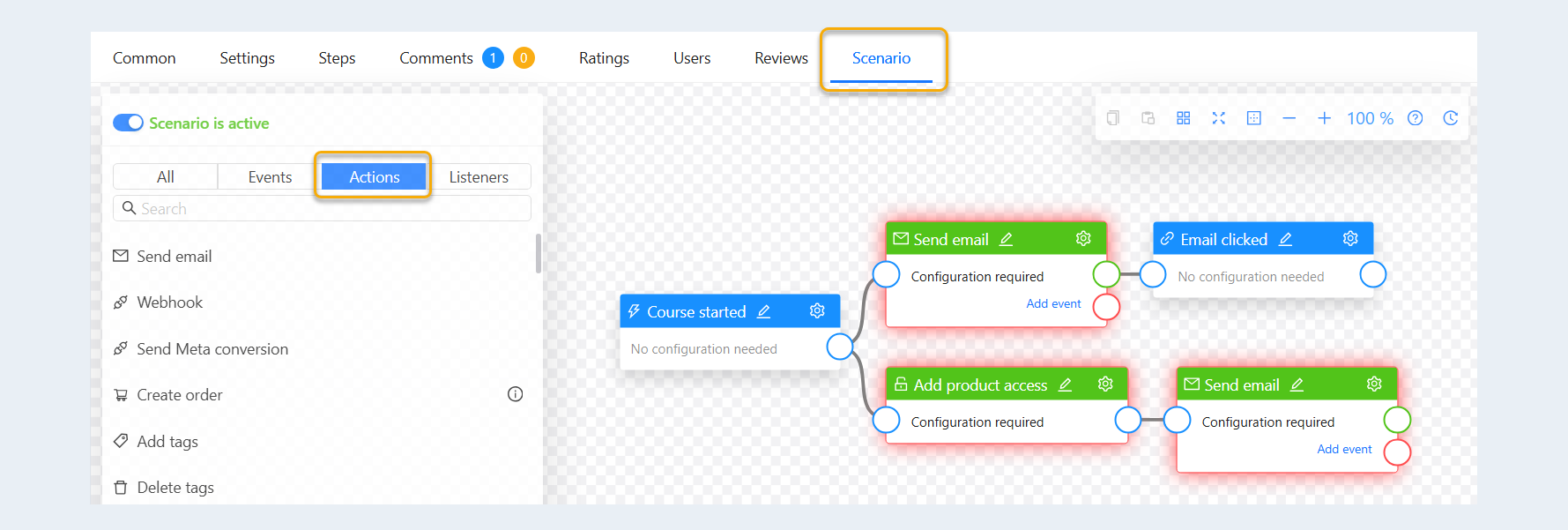1568x530 pixels.
Task: Click pencil icon on Add product access node
Action: tap(1065, 384)
